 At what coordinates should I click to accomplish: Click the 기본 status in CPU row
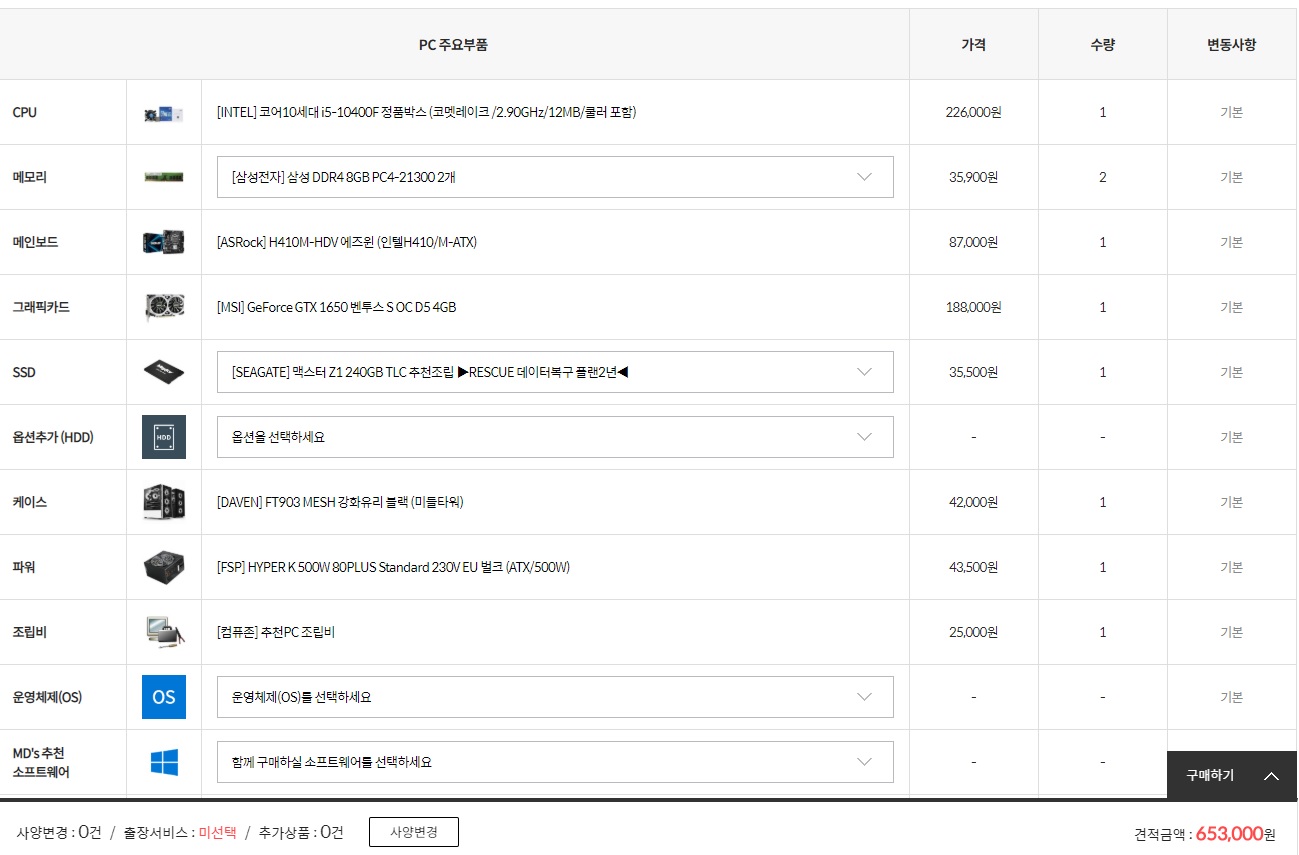click(1232, 112)
